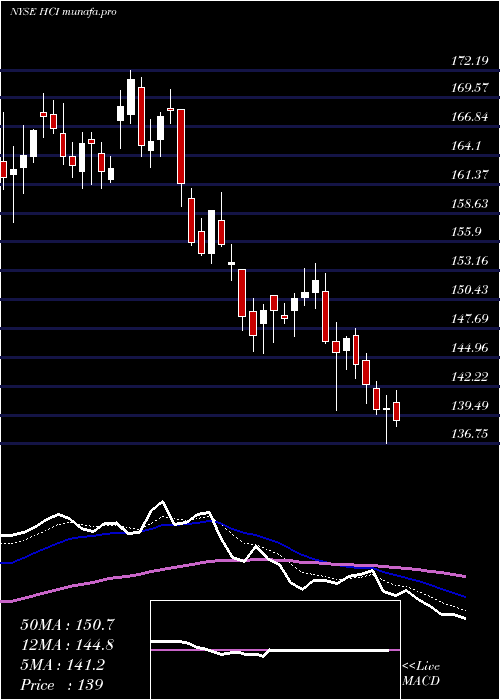Click inside the Live MACD inset panel

pyautogui.click(x=275, y=650)
